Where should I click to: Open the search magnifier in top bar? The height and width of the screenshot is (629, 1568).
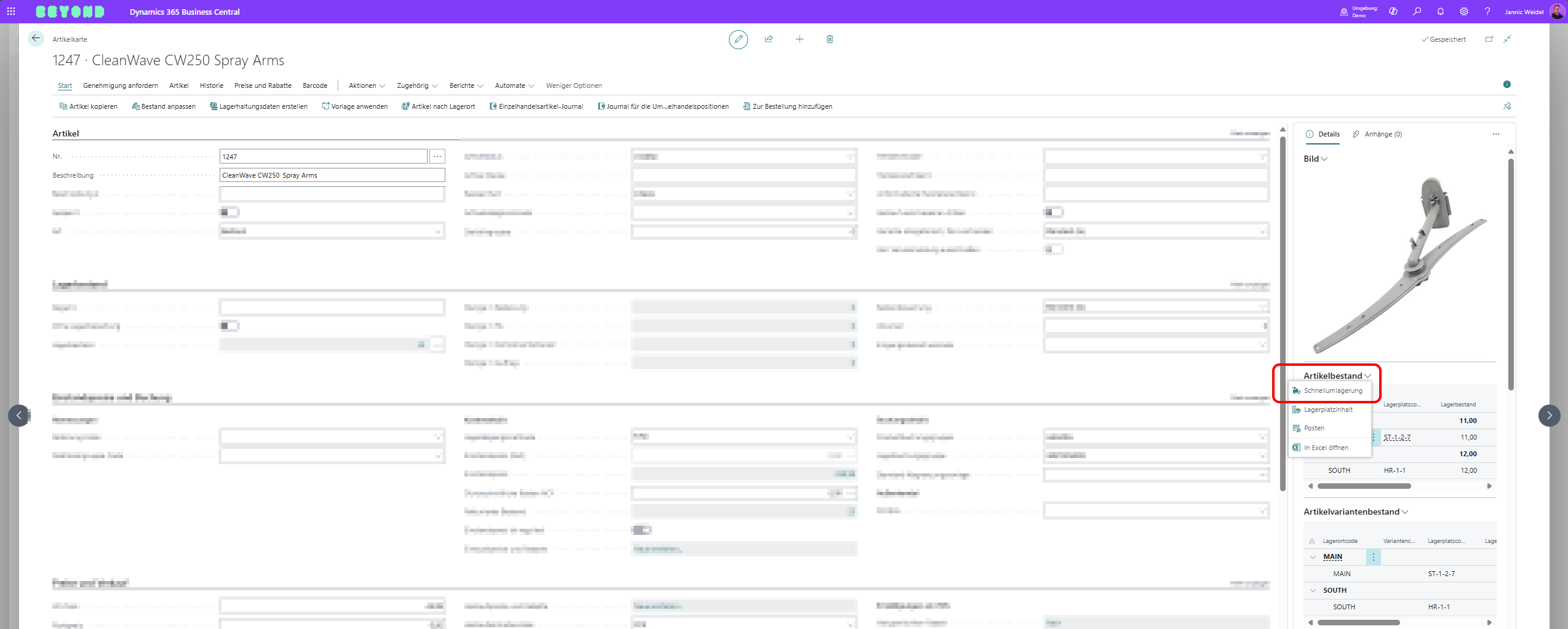pyautogui.click(x=1417, y=12)
